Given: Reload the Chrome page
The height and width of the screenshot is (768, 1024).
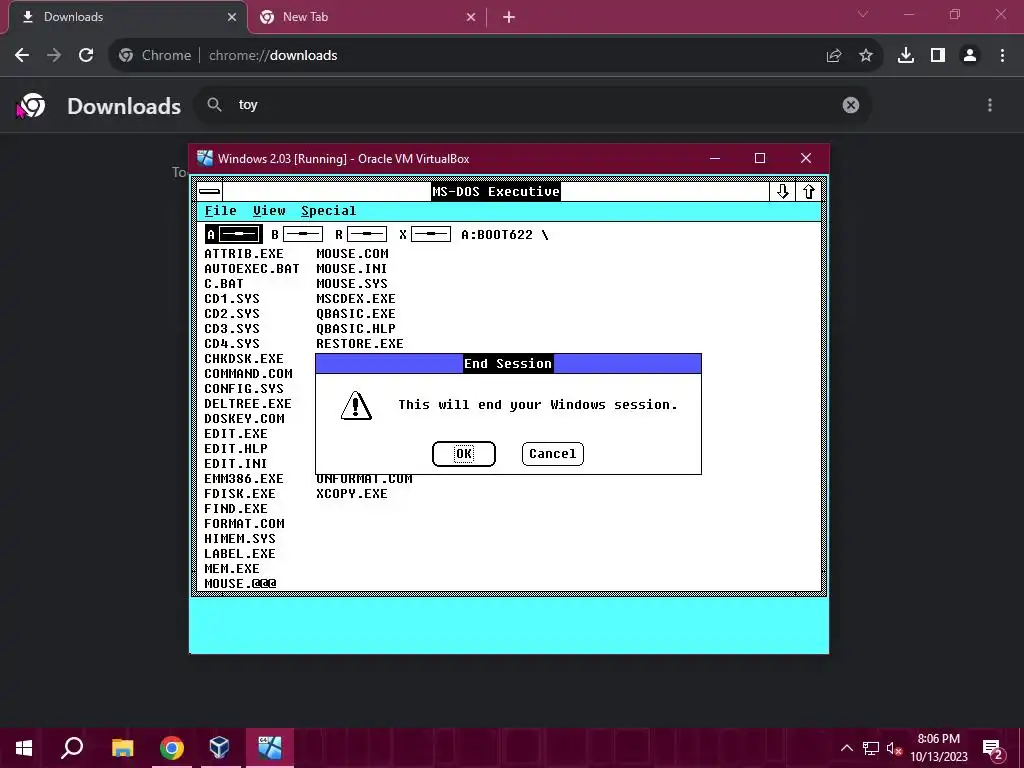Looking at the screenshot, I should tap(86, 56).
